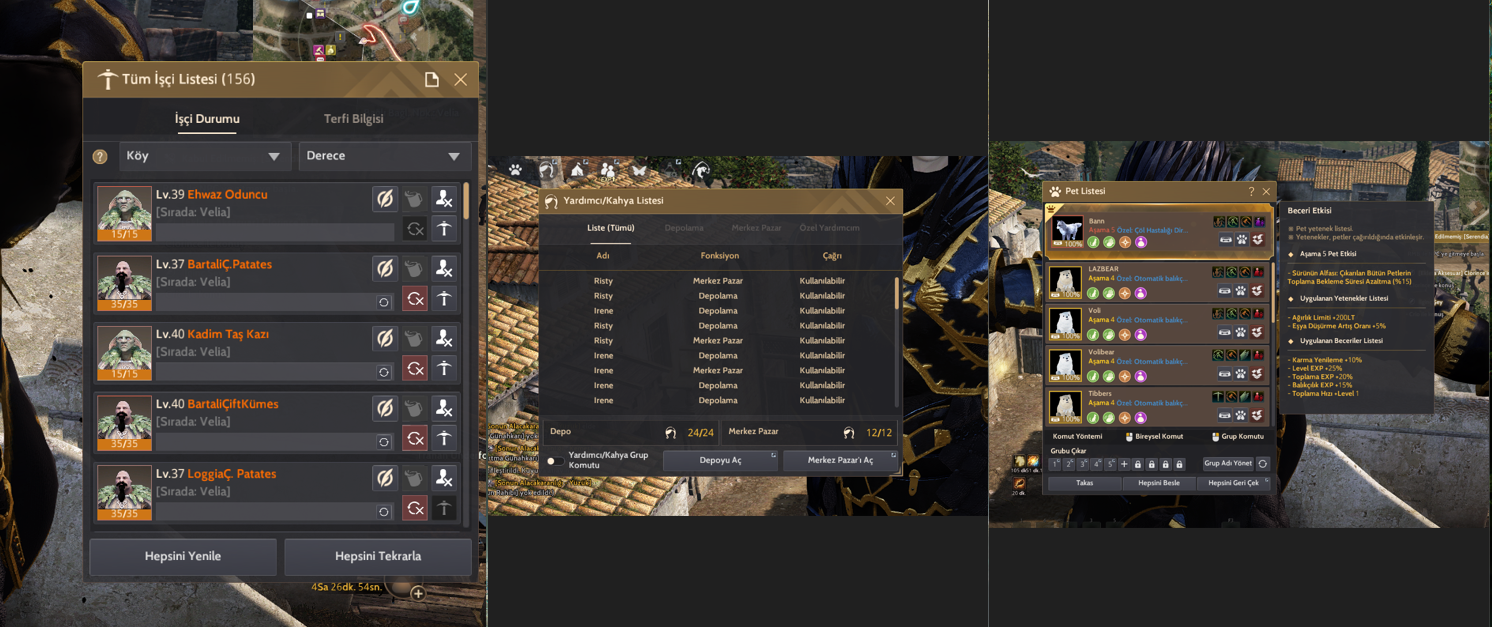This screenshot has height=627, width=1492.
Task: Click Fonksiyon column header
Action: [x=719, y=256]
